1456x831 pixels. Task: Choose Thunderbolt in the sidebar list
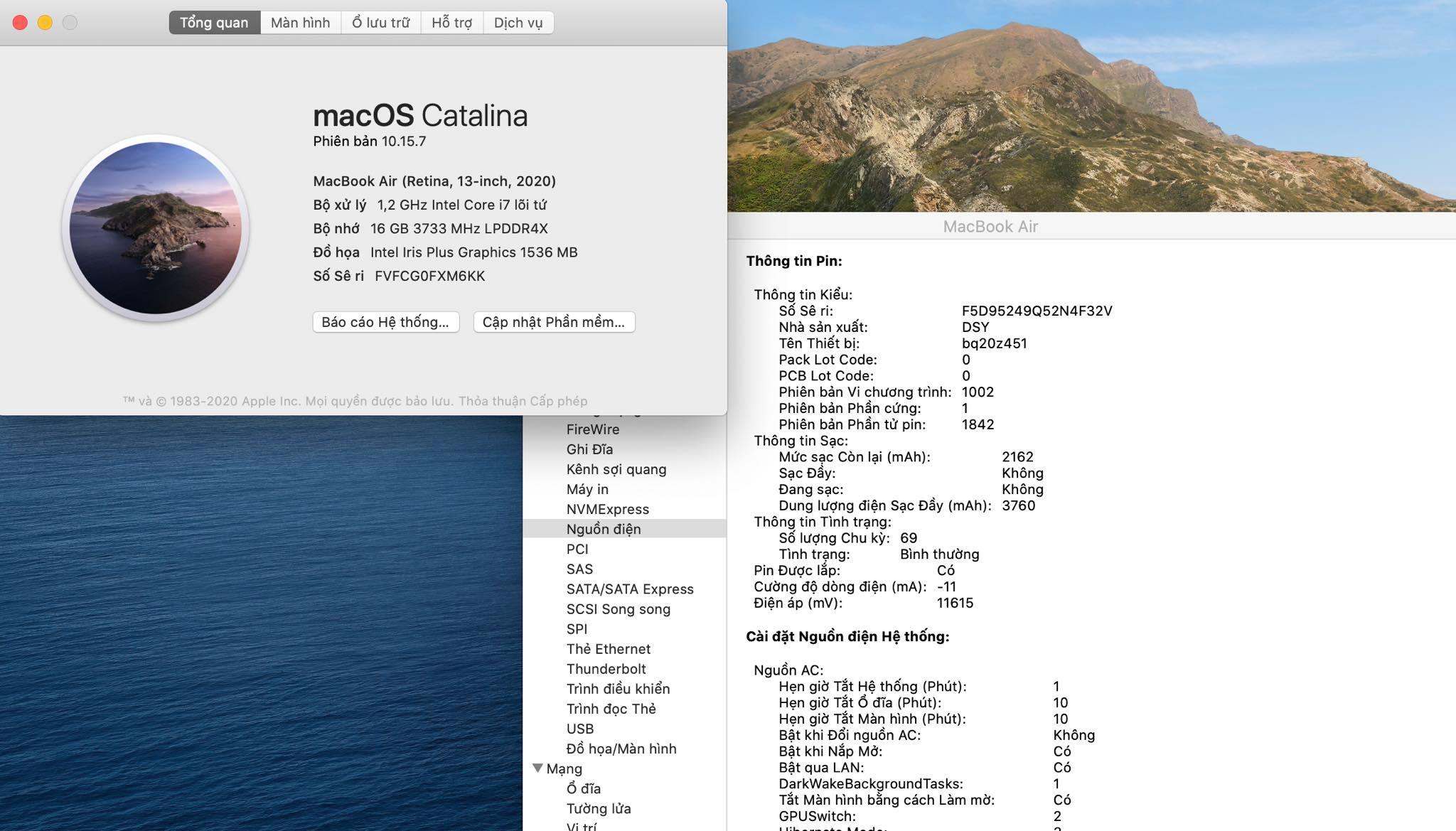(606, 669)
